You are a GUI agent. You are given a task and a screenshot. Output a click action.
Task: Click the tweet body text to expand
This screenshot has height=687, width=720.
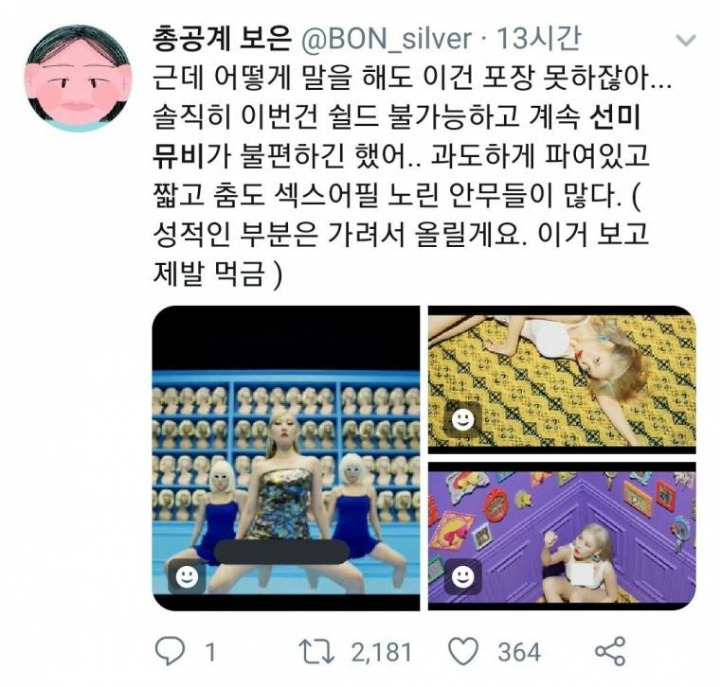[411, 177]
